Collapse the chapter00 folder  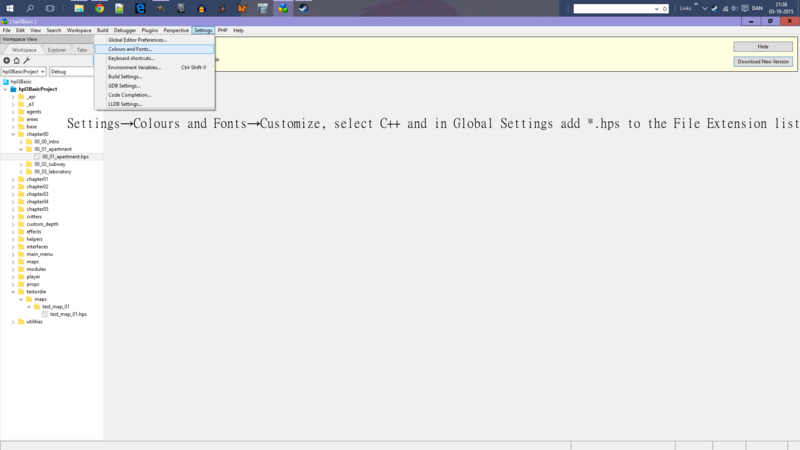(13, 134)
